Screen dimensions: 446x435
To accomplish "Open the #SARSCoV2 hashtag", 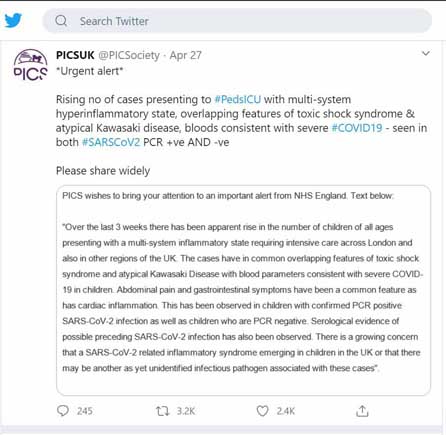I will tap(111, 142).
